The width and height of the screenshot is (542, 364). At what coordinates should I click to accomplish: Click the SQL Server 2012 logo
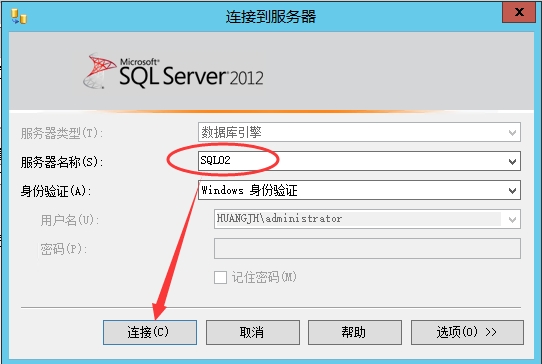pos(173,71)
